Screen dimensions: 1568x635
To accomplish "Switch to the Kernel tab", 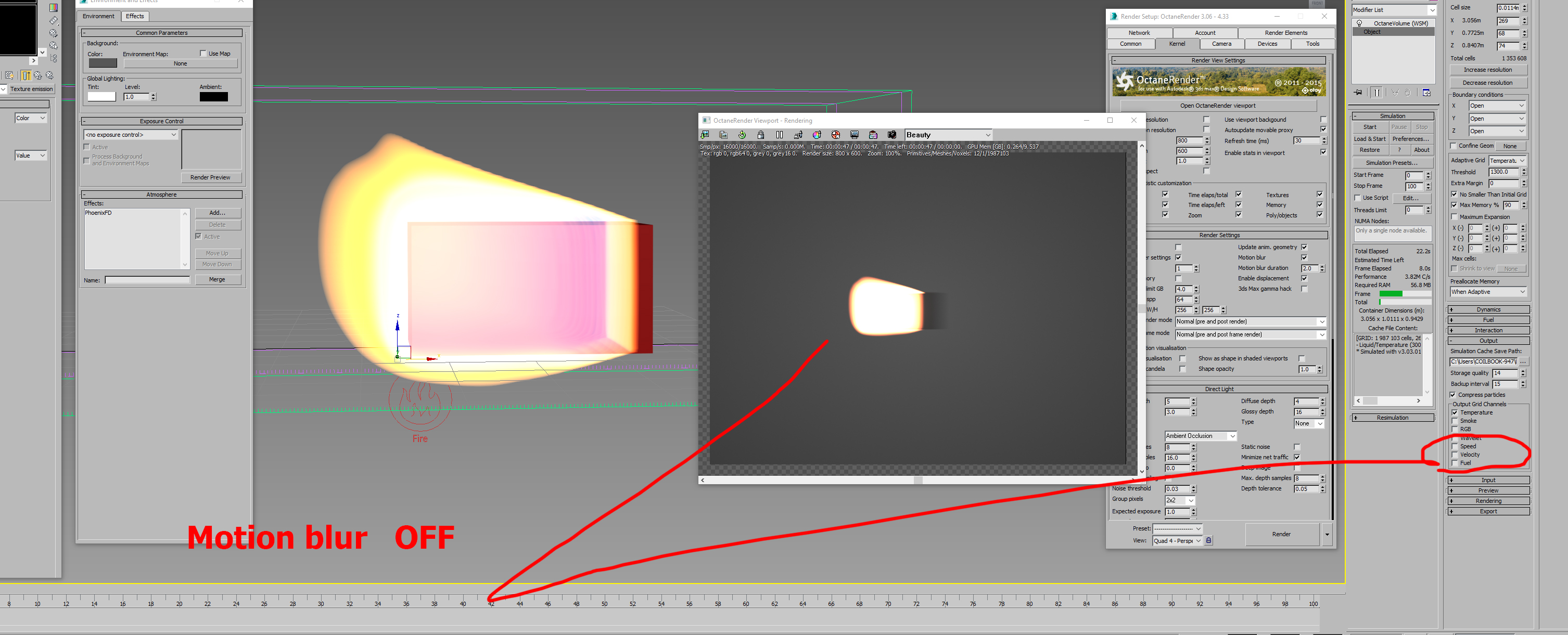I will point(1177,44).
